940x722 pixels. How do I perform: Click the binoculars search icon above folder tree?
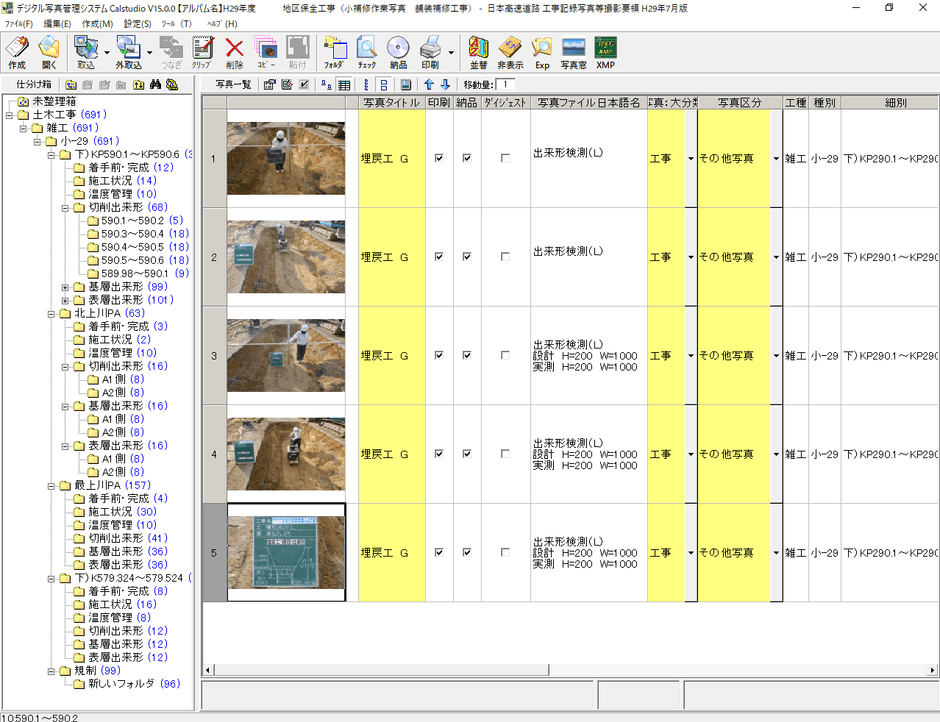[156, 85]
